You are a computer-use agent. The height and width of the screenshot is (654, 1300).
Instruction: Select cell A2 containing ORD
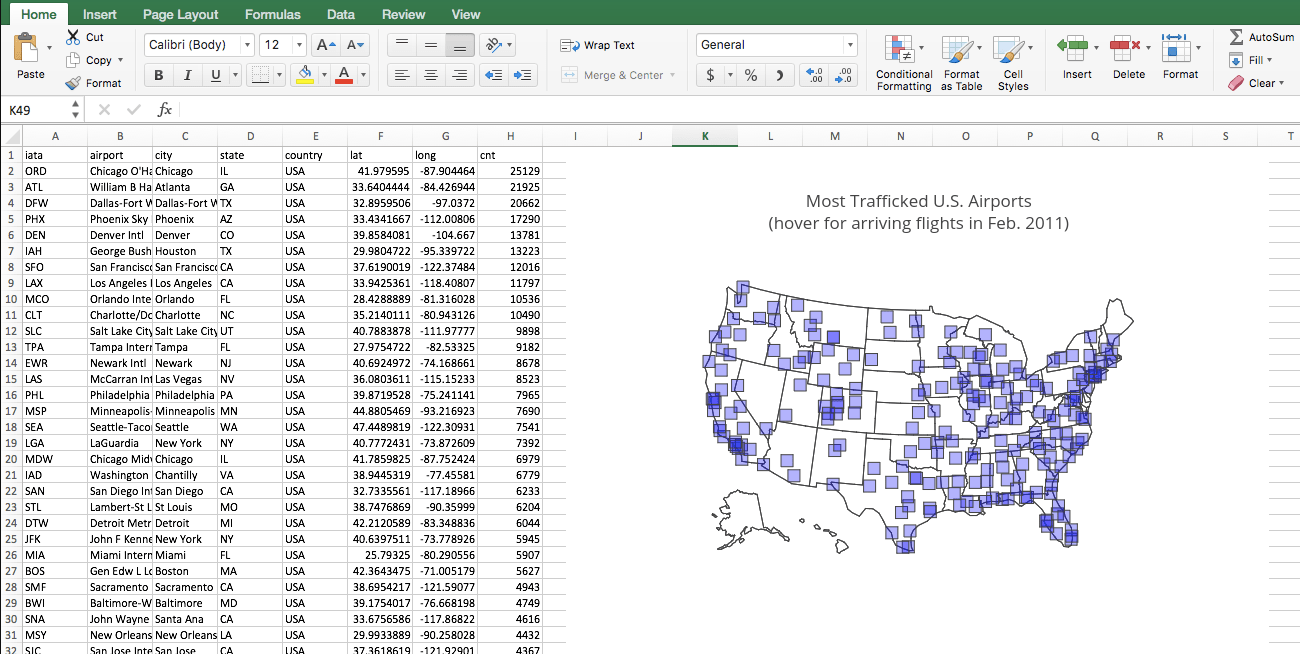pyautogui.click(x=54, y=171)
